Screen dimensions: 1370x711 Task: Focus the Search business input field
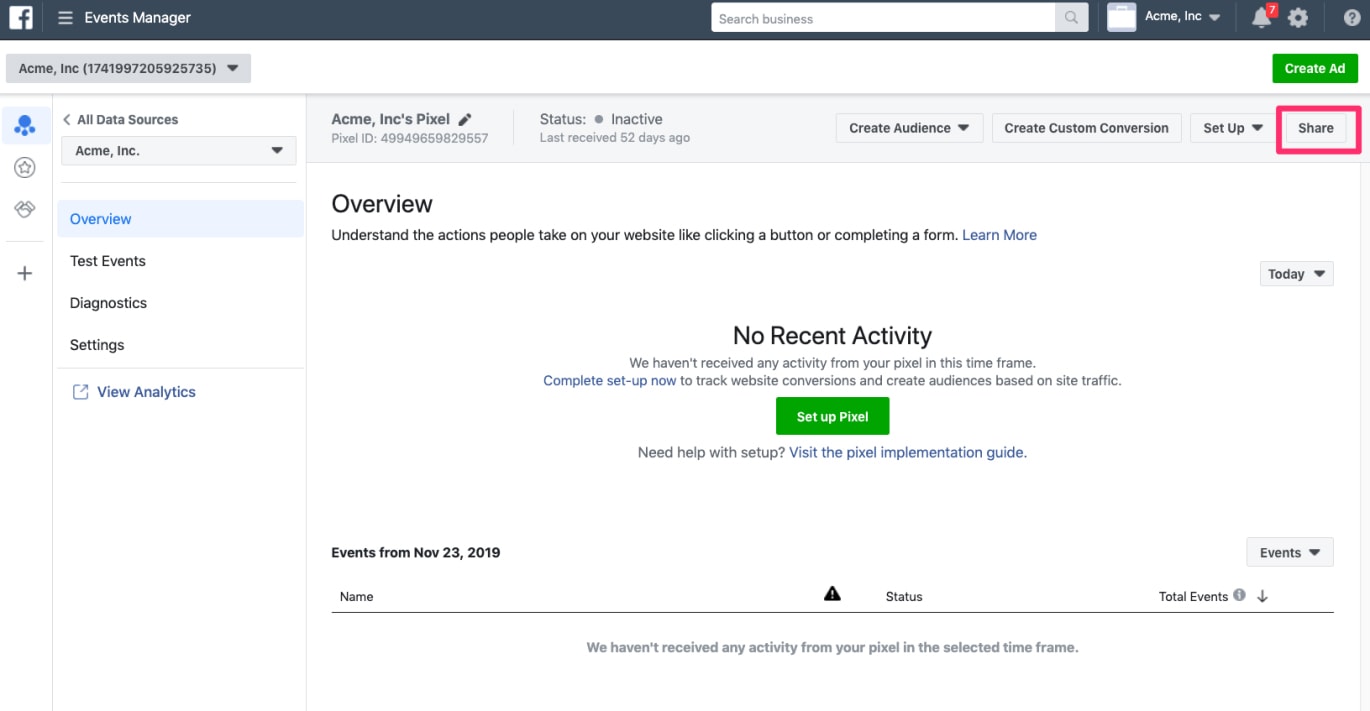point(883,18)
